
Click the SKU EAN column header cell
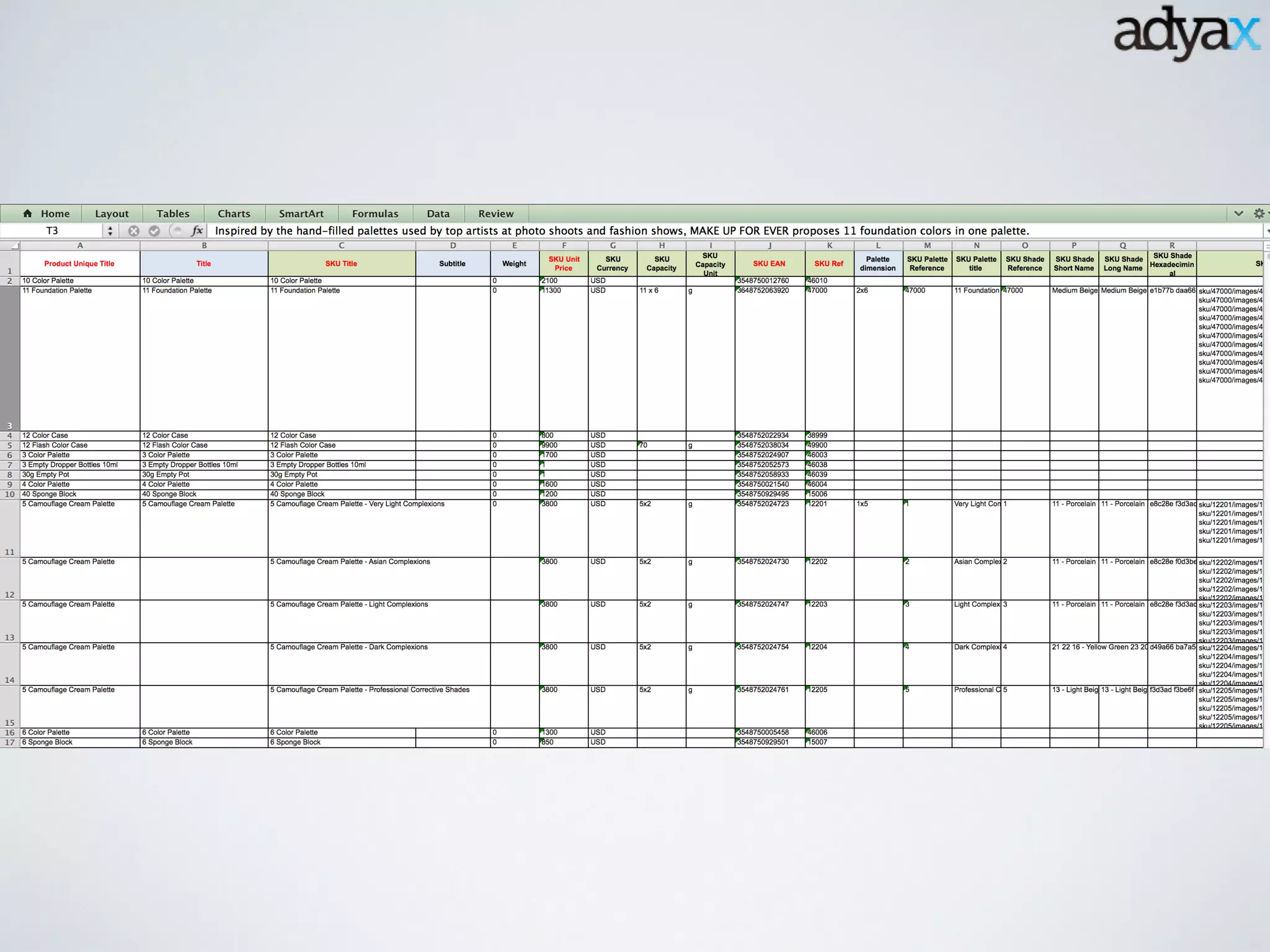(x=769, y=263)
